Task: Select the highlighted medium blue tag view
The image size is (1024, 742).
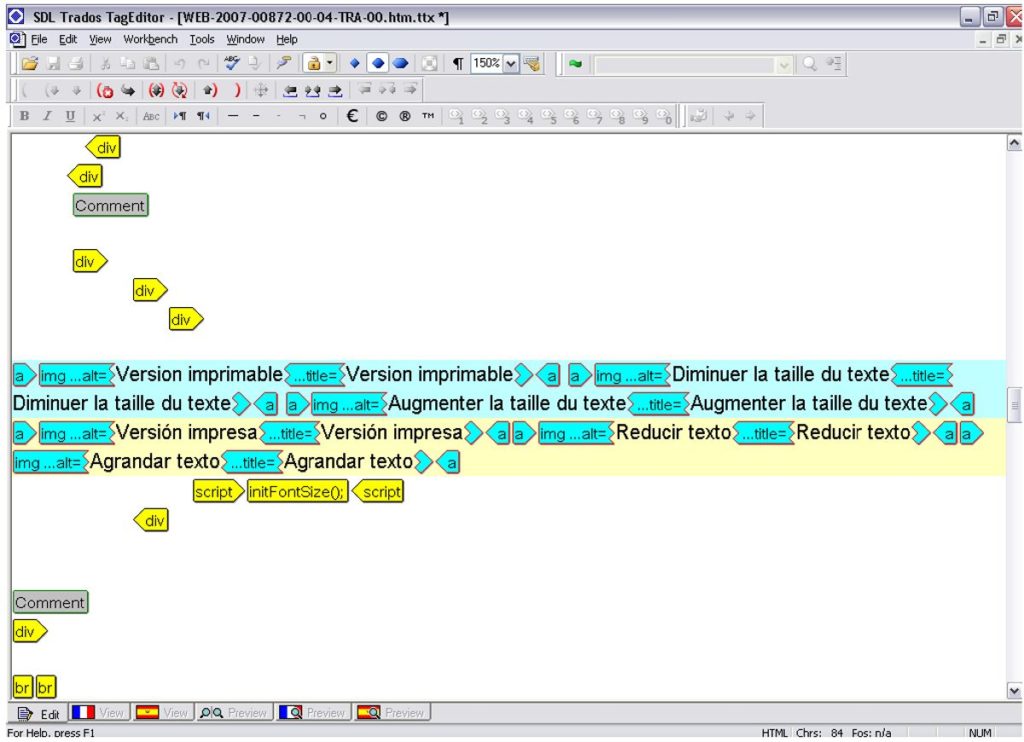Action: 377,63
